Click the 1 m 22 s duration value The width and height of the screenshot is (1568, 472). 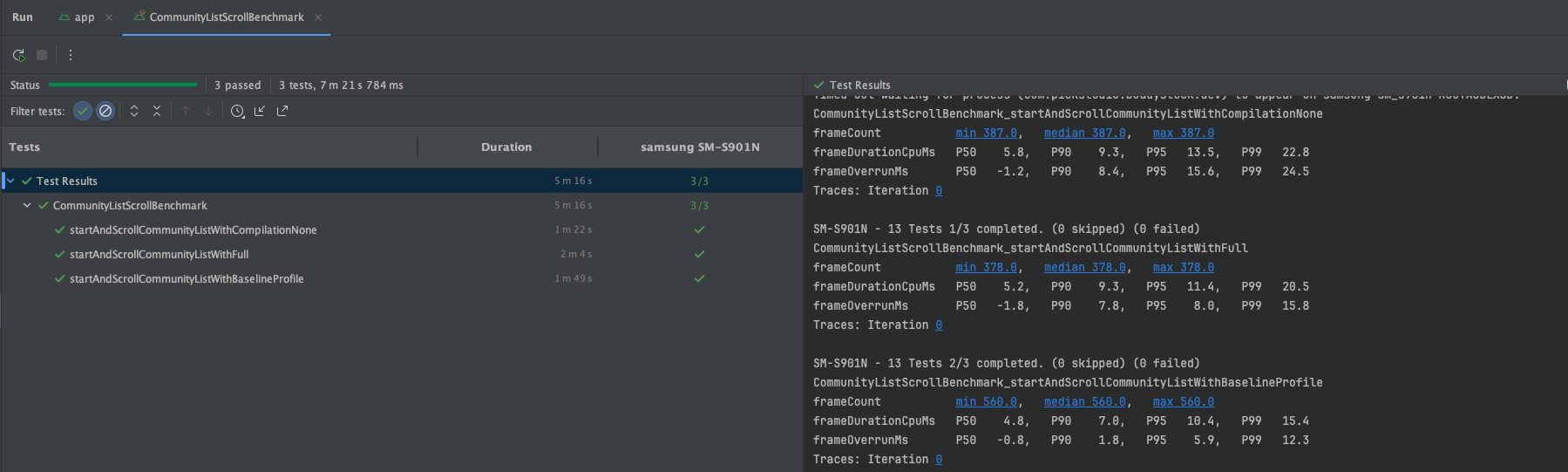click(574, 230)
